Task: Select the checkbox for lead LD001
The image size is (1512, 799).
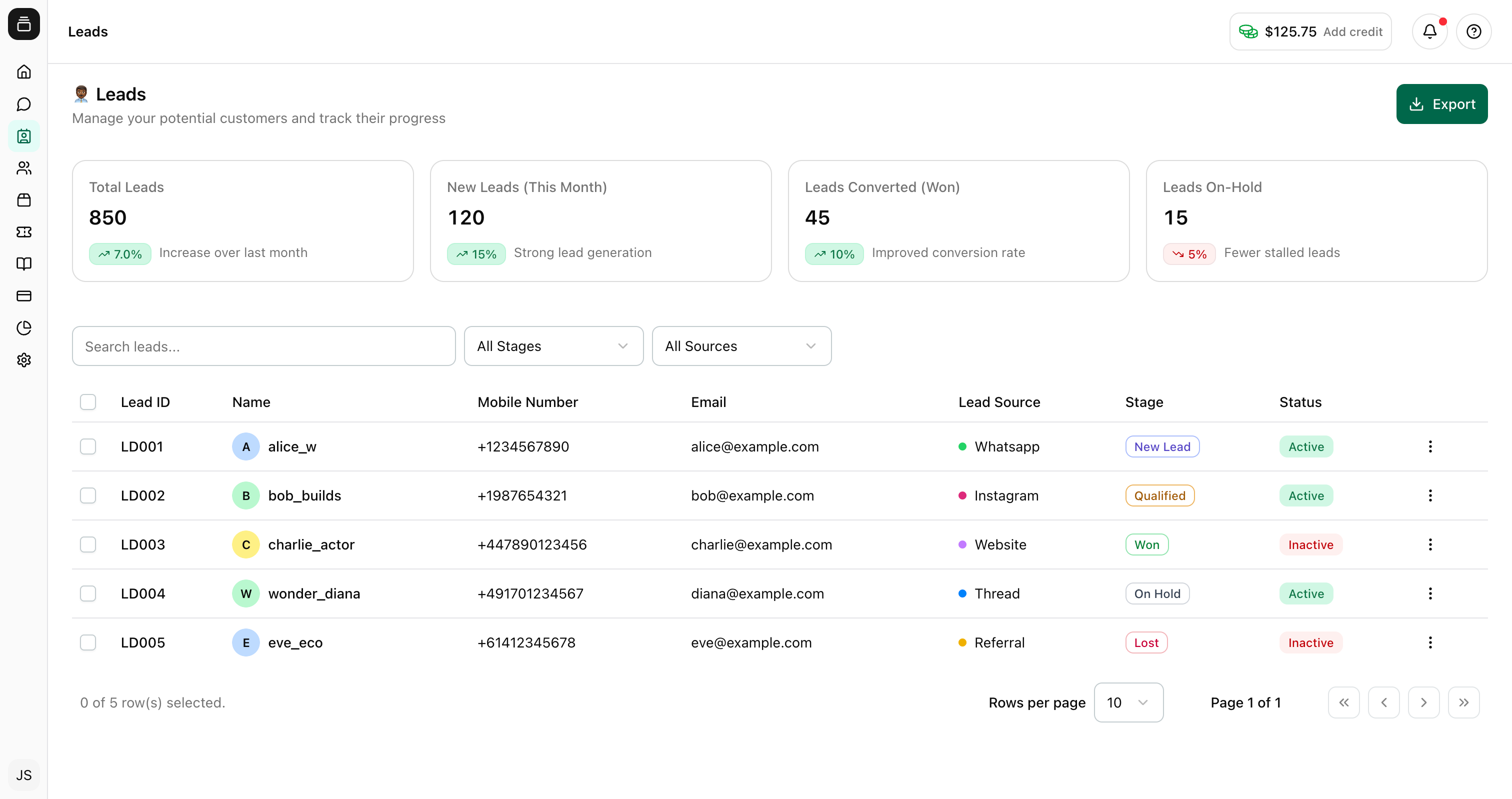Action: (x=88, y=447)
